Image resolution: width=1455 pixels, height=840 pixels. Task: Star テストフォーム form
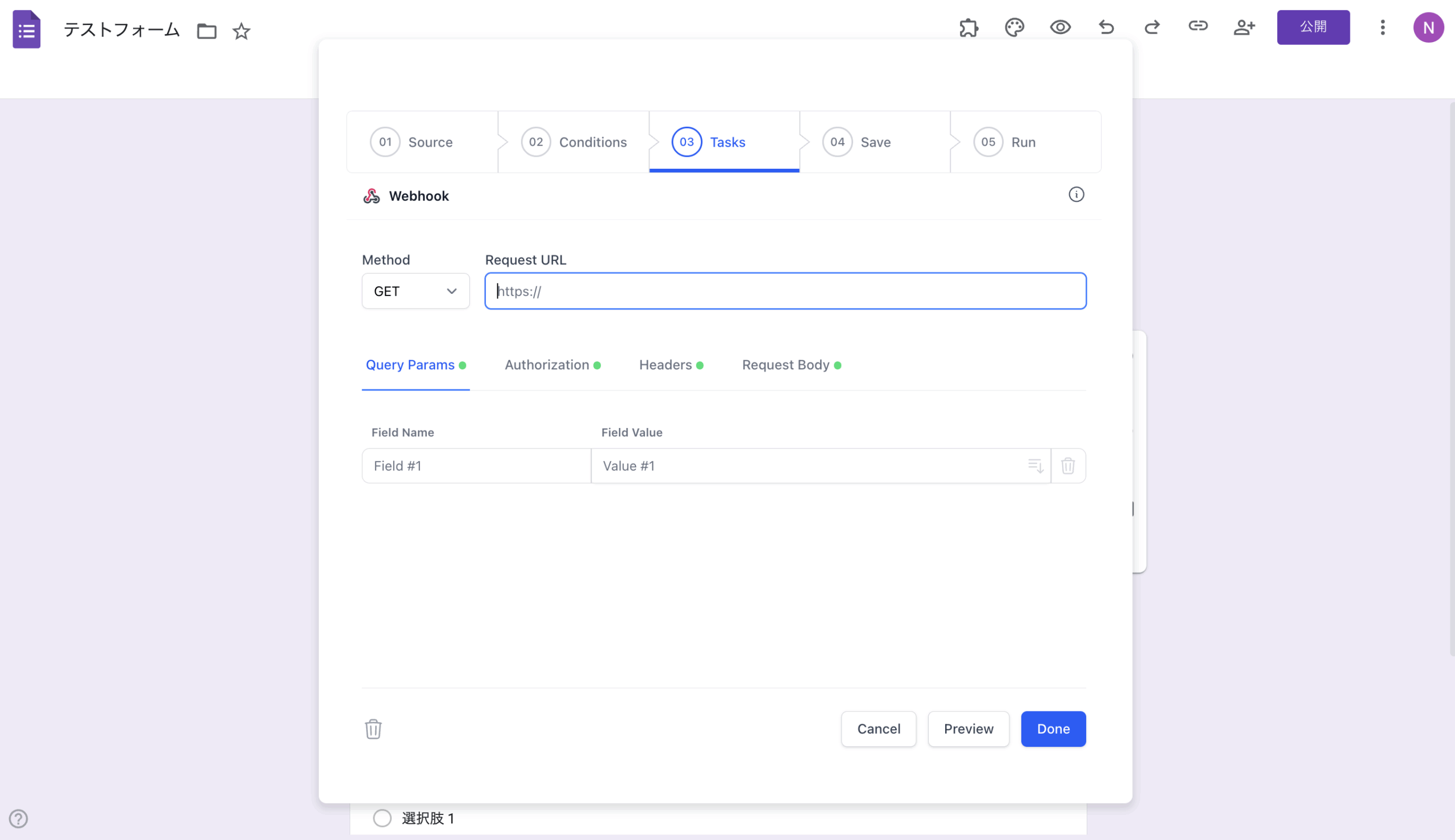[241, 31]
